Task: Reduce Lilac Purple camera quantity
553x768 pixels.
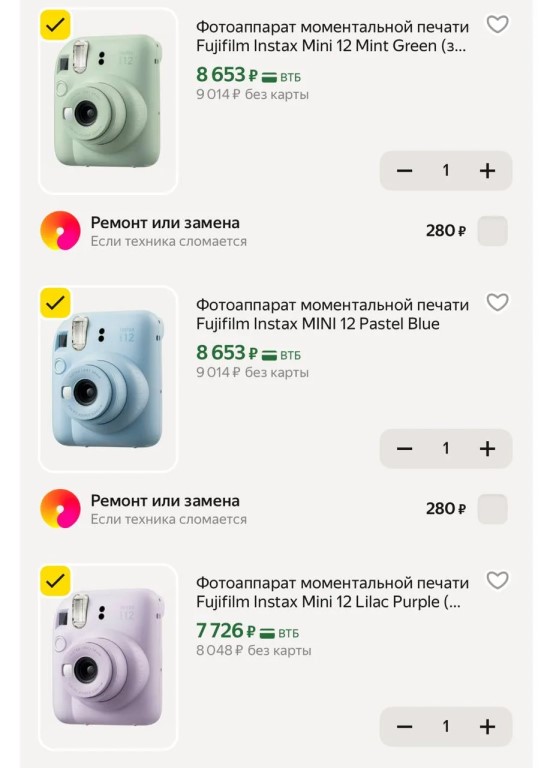Action: click(x=405, y=726)
